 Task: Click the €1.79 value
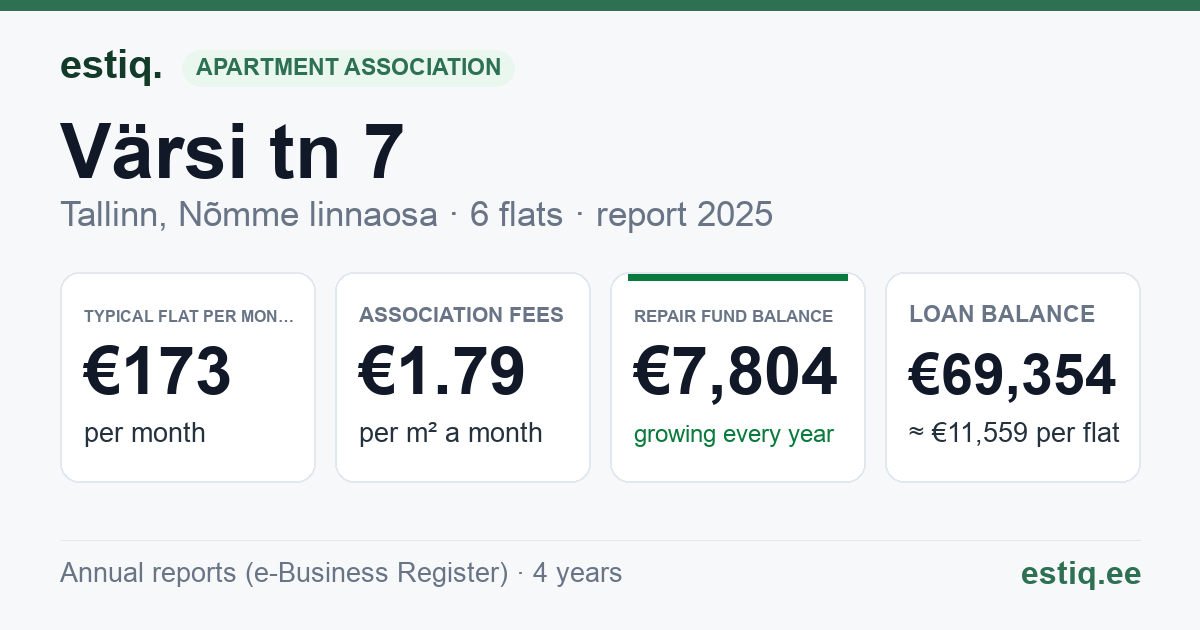coord(442,371)
